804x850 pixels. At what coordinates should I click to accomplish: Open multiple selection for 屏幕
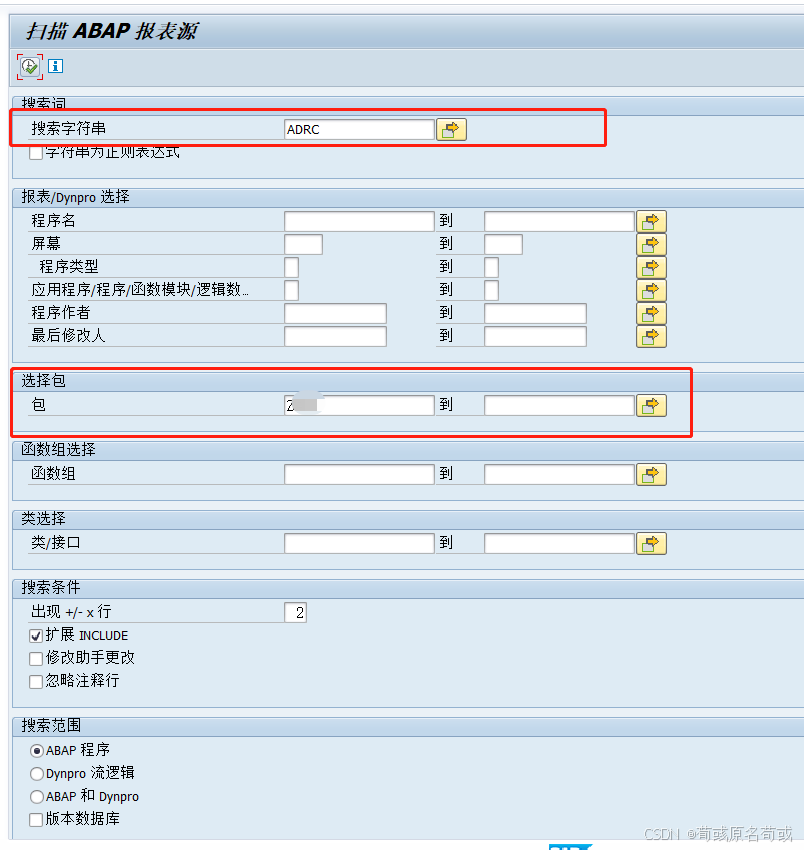pyautogui.click(x=651, y=244)
